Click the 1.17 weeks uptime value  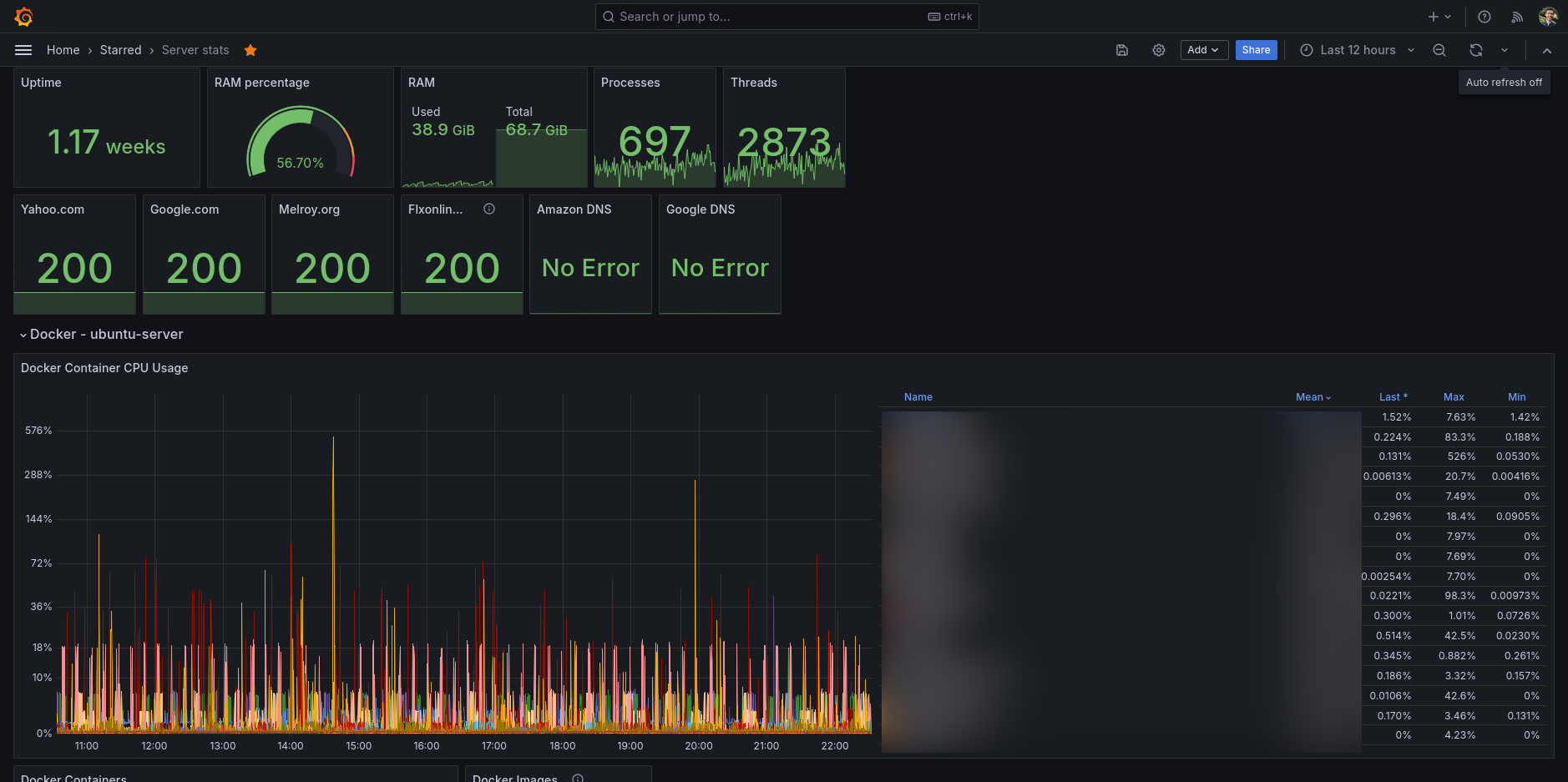(x=107, y=143)
